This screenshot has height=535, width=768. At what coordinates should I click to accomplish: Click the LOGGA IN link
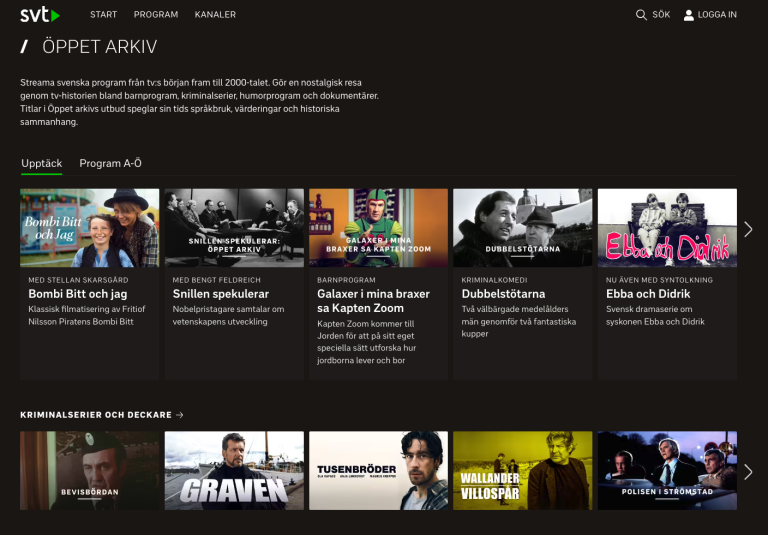[717, 15]
